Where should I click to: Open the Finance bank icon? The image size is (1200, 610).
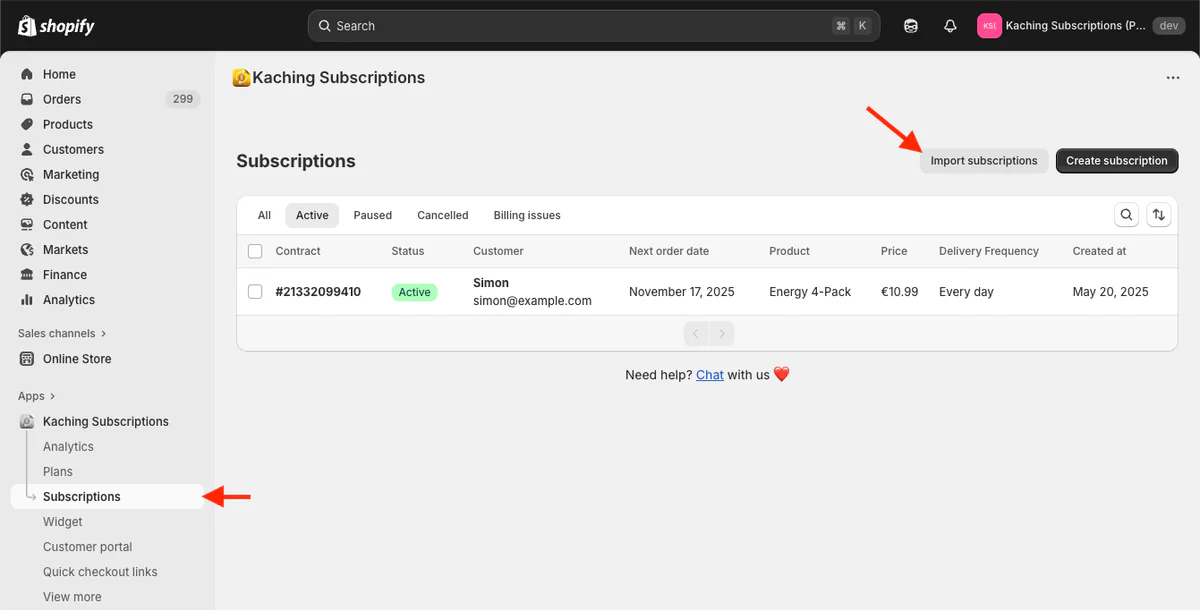click(x=27, y=274)
